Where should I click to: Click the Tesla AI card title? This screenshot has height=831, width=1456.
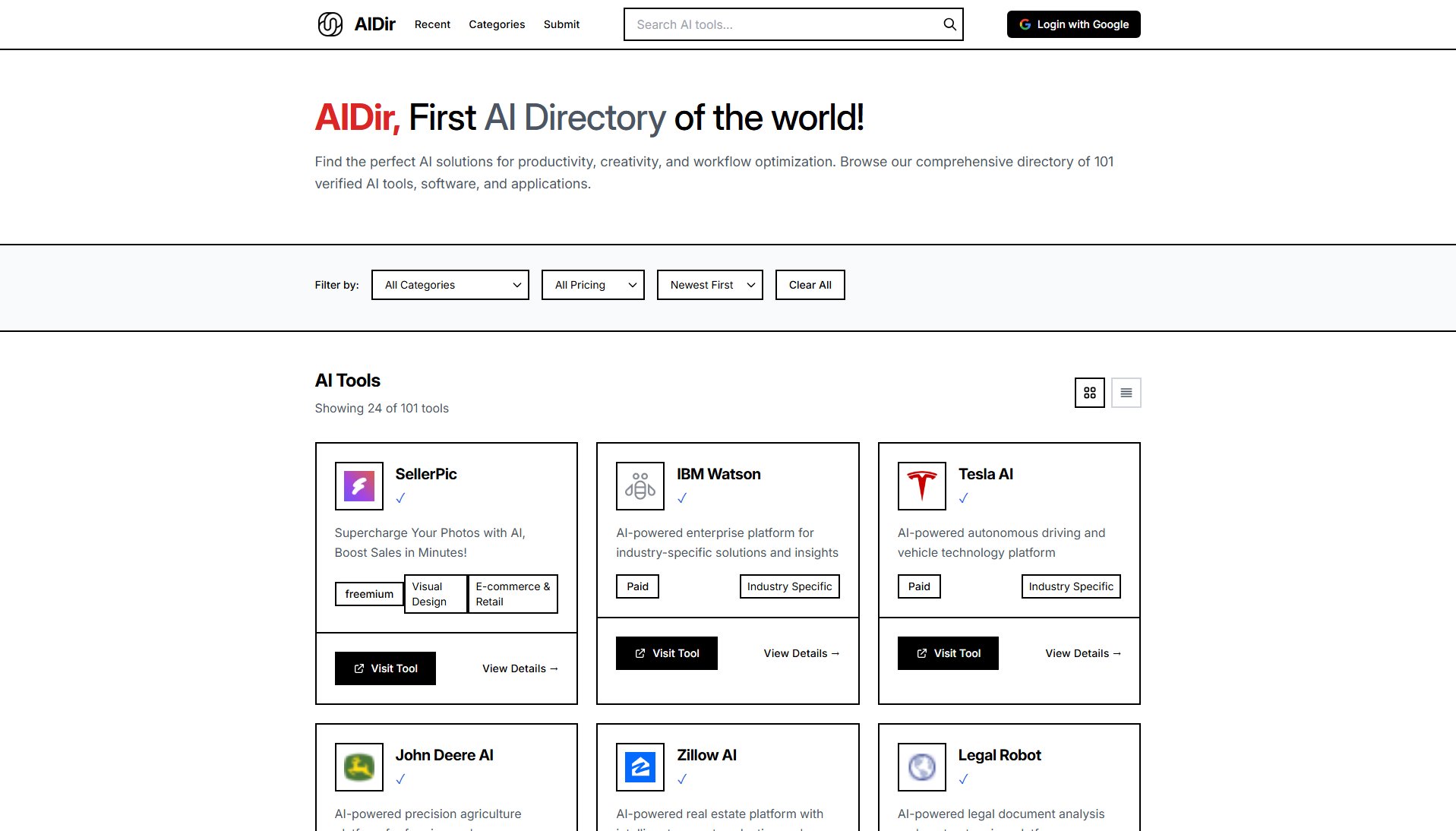(985, 474)
